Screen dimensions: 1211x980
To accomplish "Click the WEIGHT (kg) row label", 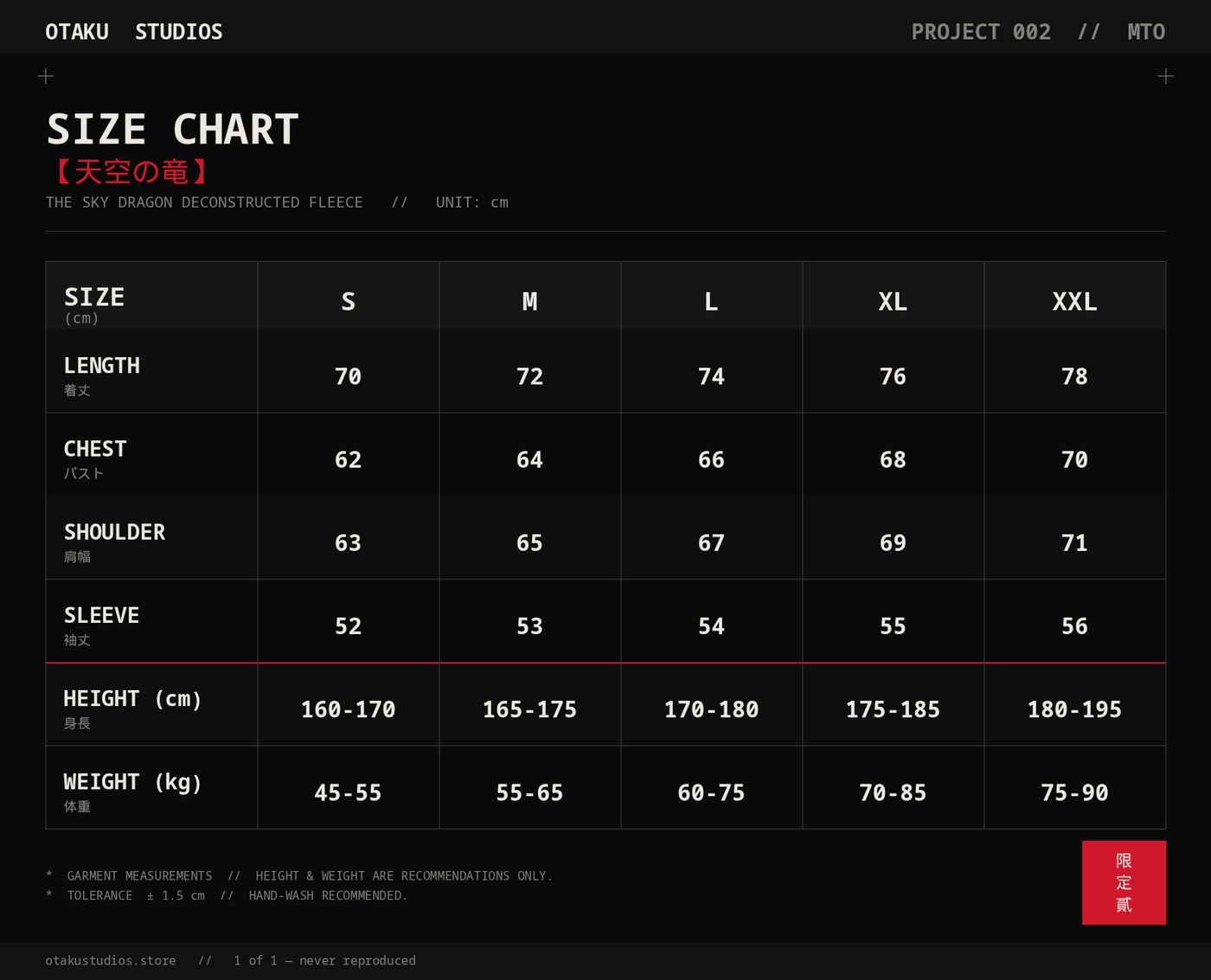I will click(x=133, y=782).
